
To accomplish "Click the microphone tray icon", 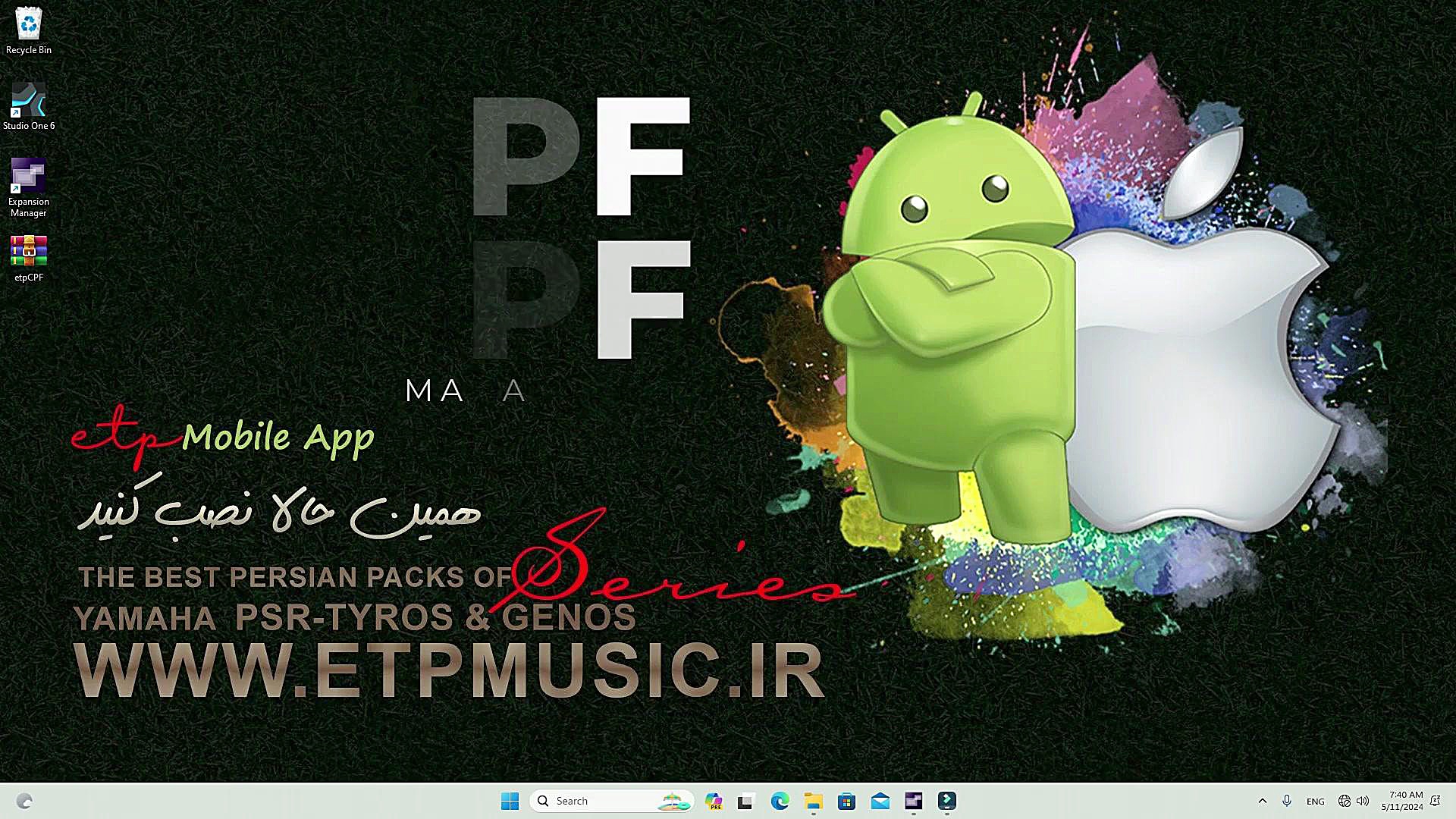I will [x=1287, y=801].
